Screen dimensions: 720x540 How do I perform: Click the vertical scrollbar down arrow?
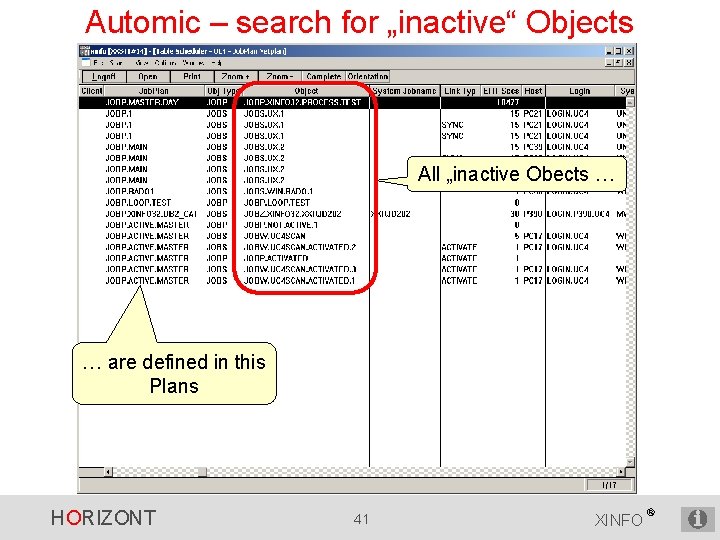point(630,462)
